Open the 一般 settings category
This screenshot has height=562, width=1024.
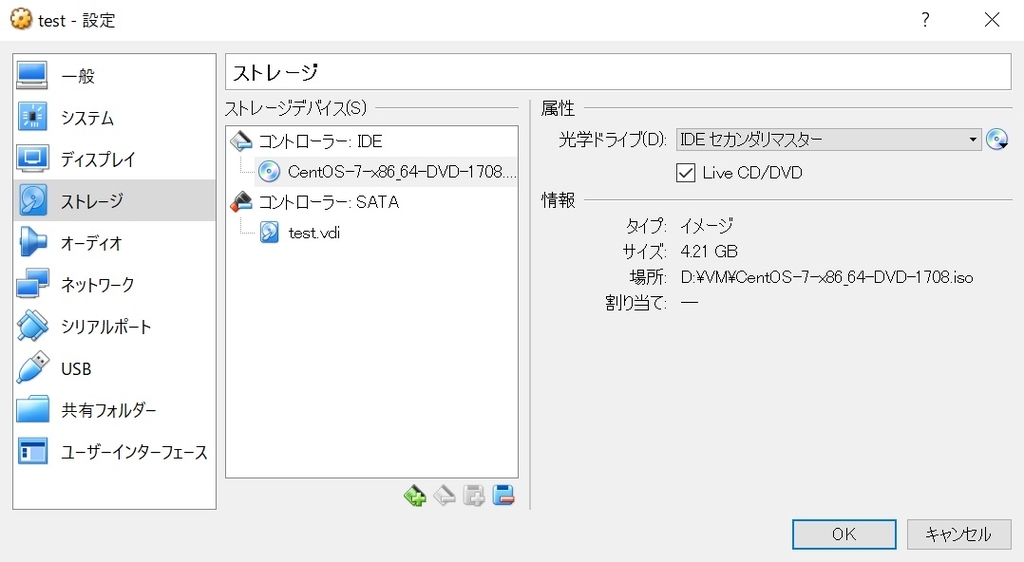114,76
